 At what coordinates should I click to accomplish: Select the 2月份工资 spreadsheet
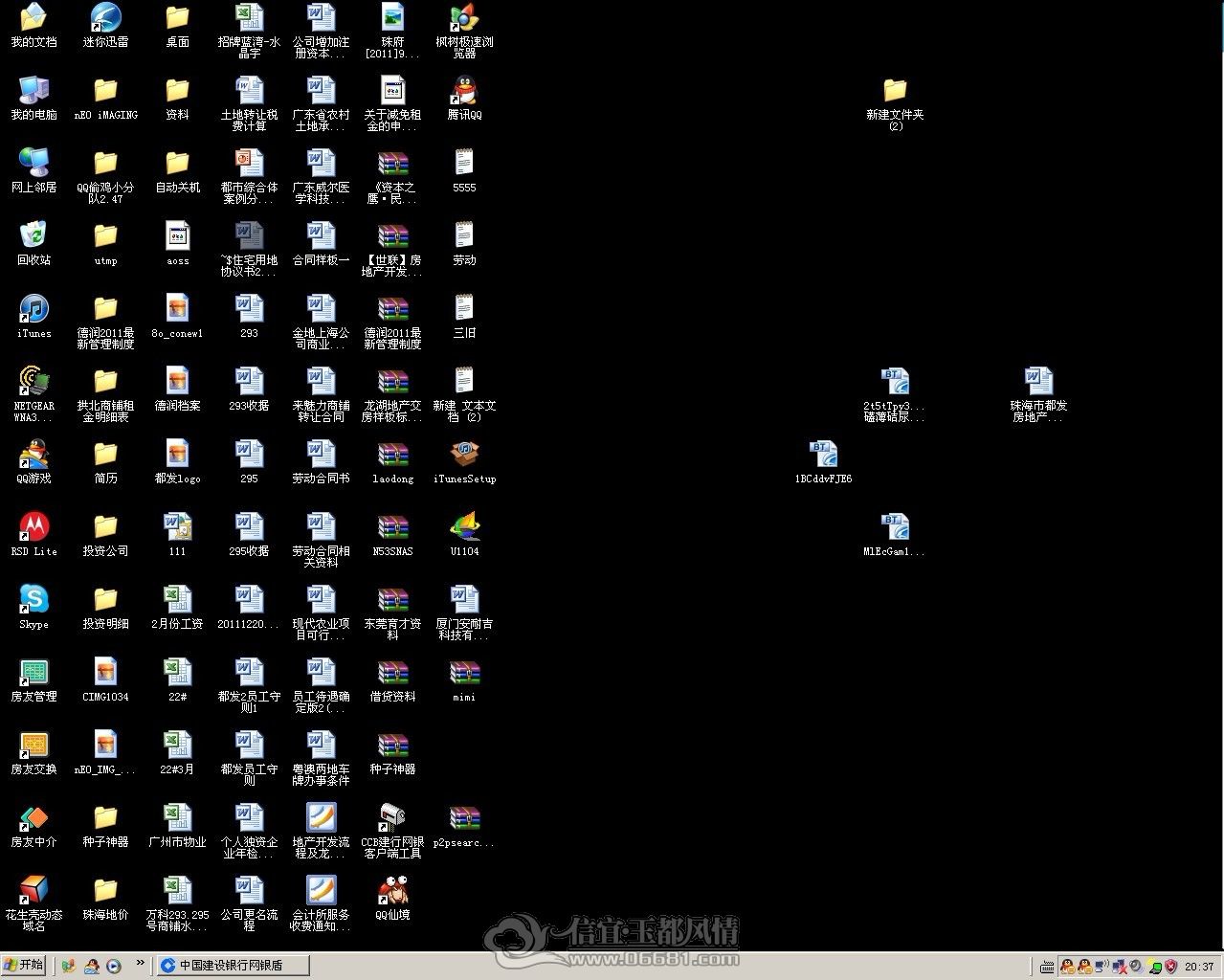(177, 607)
